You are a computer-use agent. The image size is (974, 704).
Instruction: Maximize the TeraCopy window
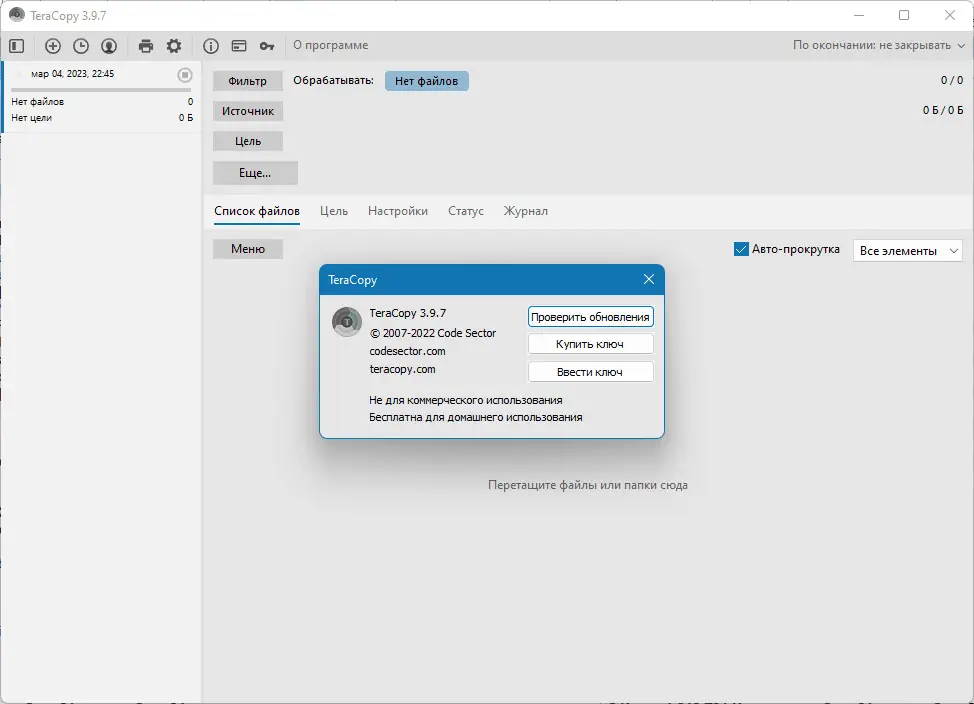click(904, 15)
